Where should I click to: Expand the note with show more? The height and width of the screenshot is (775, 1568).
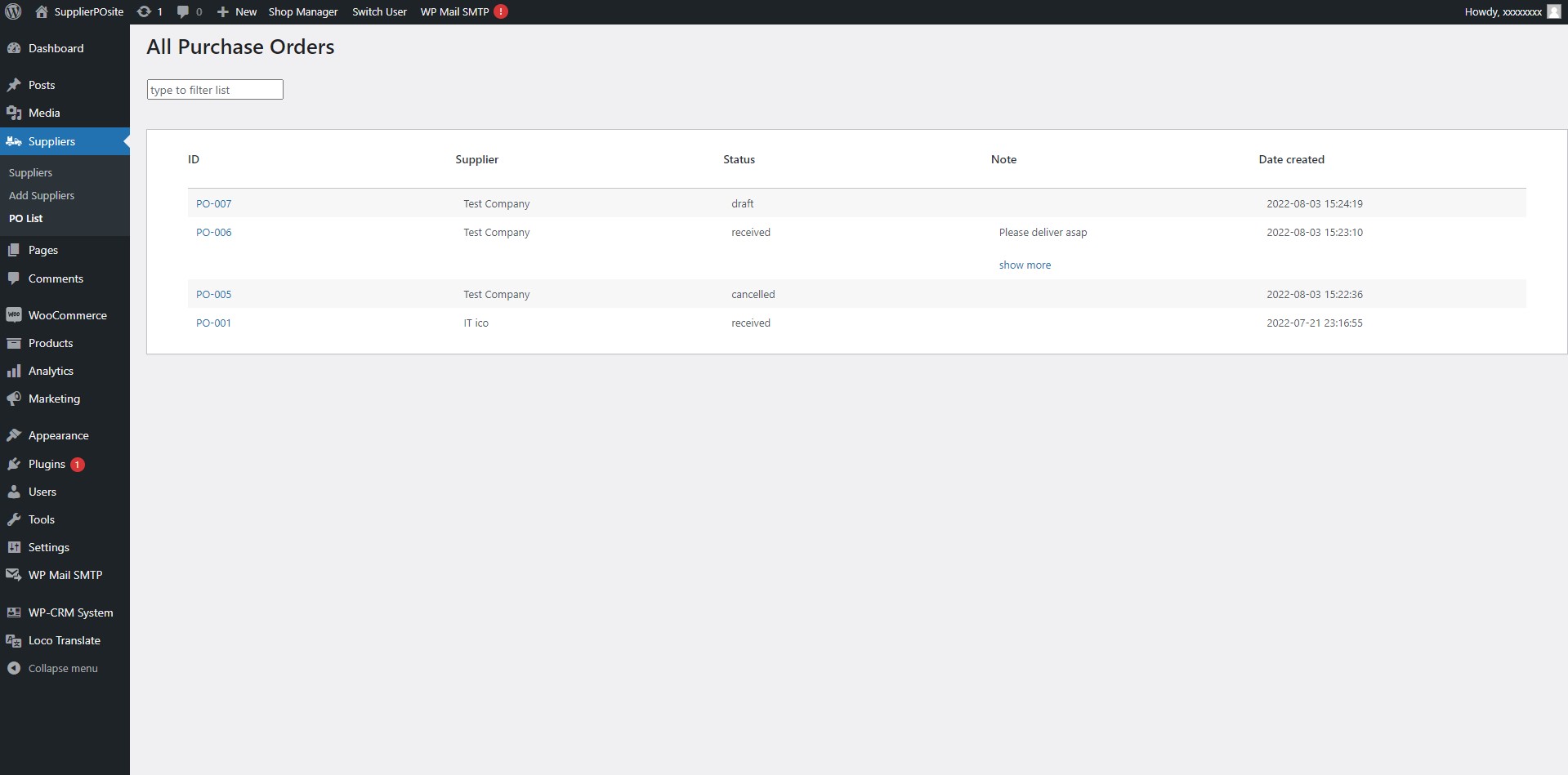pyautogui.click(x=1025, y=265)
